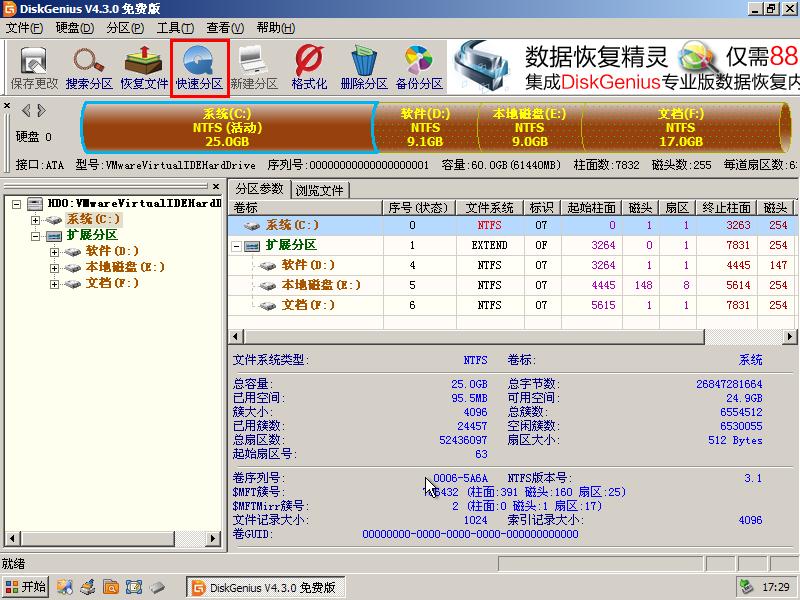Viewport: 800px width, 600px height.
Task: Click the data recovery advertisement banner
Action: pyautogui.click(x=623, y=67)
